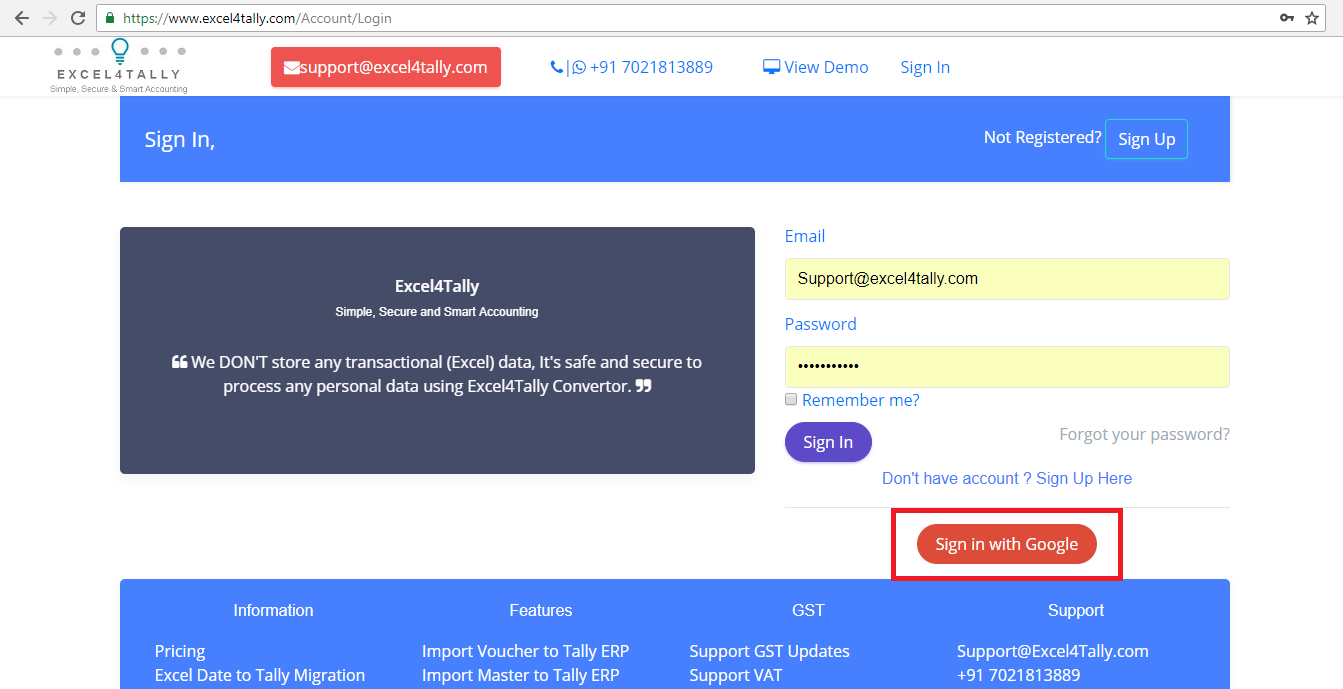Bookmark this page with the star icon
This screenshot has height=689, width=1343.
point(1312,18)
